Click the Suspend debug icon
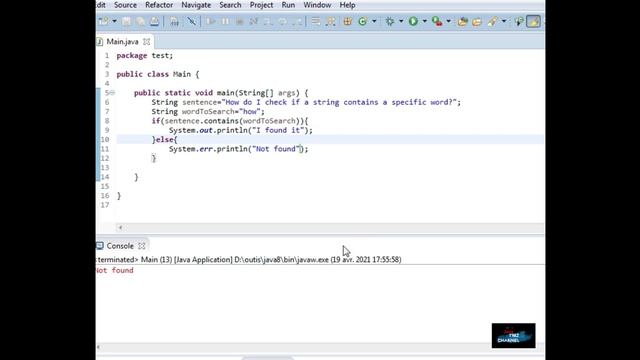Viewport: 640px width, 360px height. pyautogui.click(x=225, y=21)
